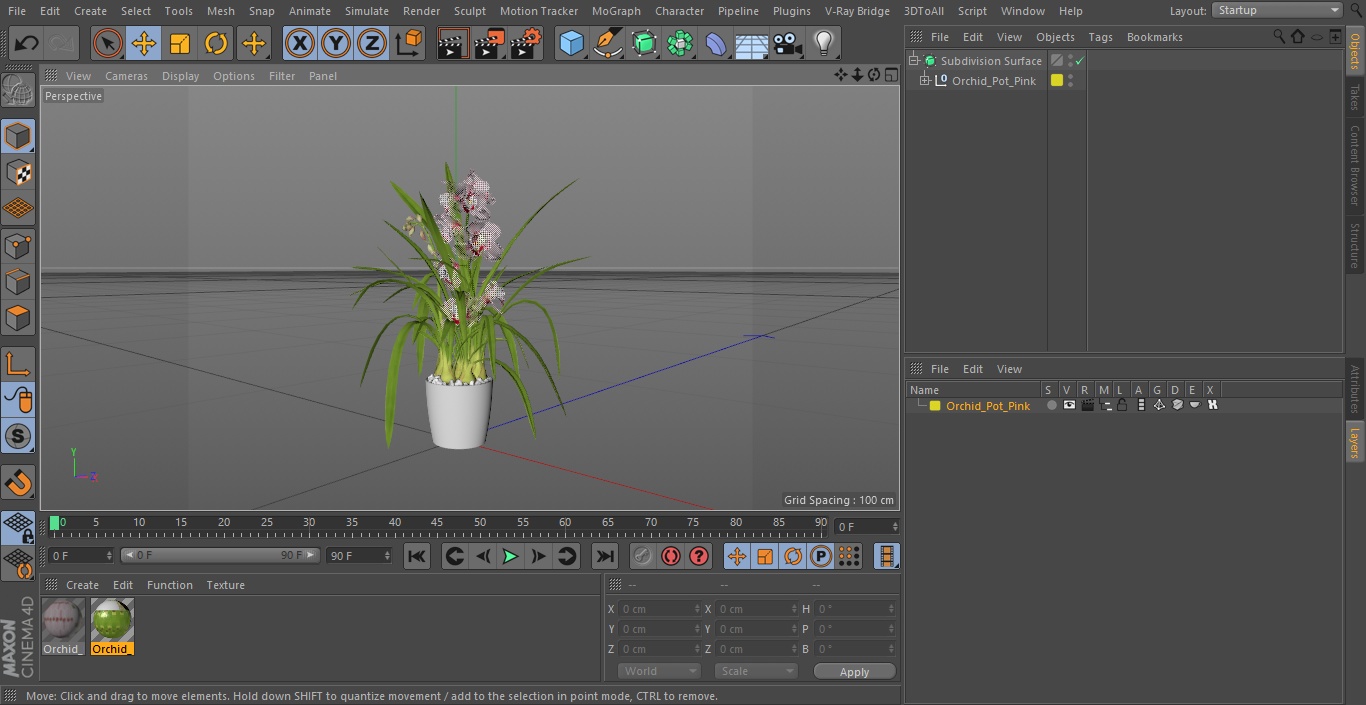Click the Render Settings icon
1366x705 pixels.
tap(526, 43)
